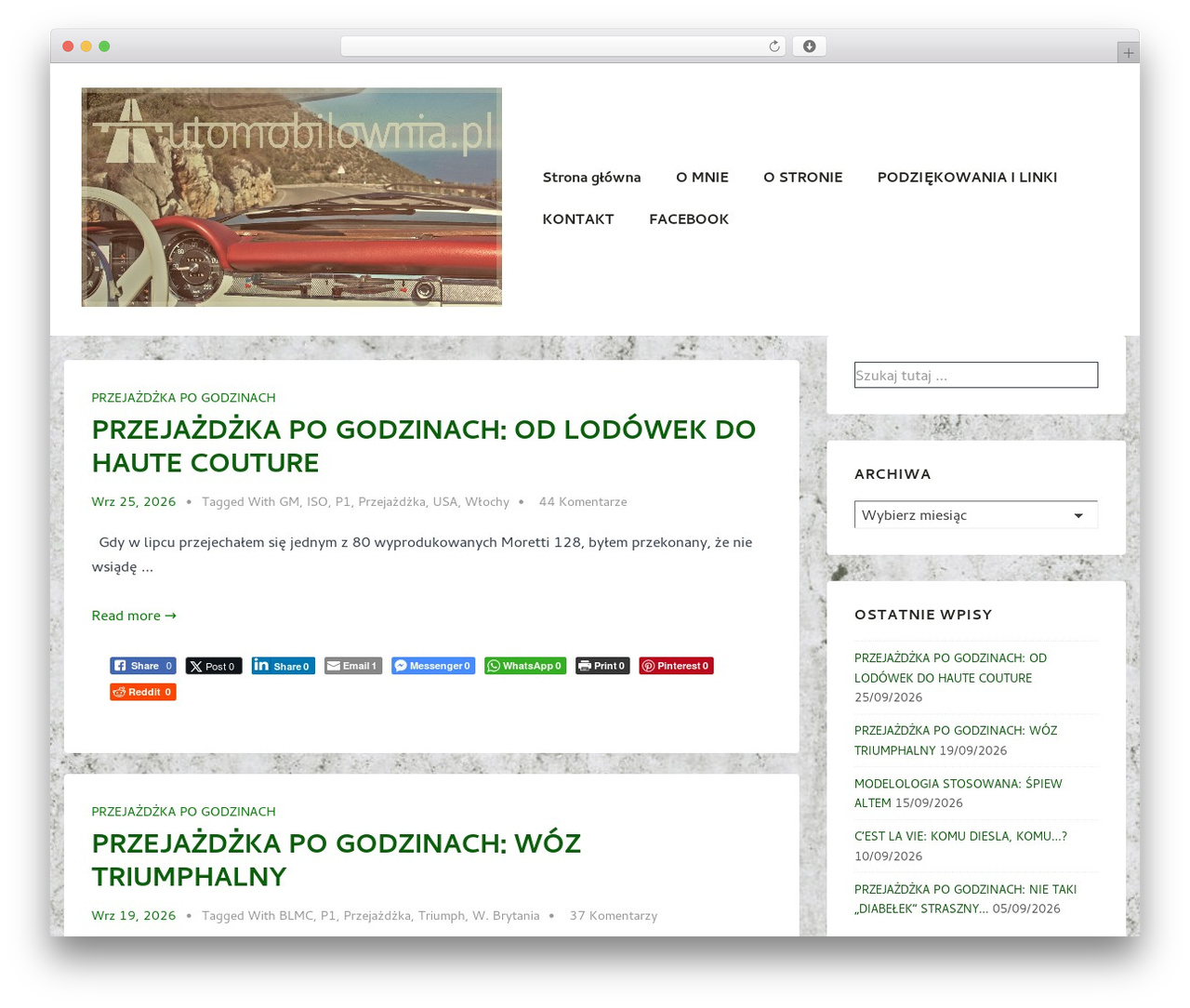Open '37 Komentarzy' comments link
Screen dimensions: 1190x1008
pos(614,915)
